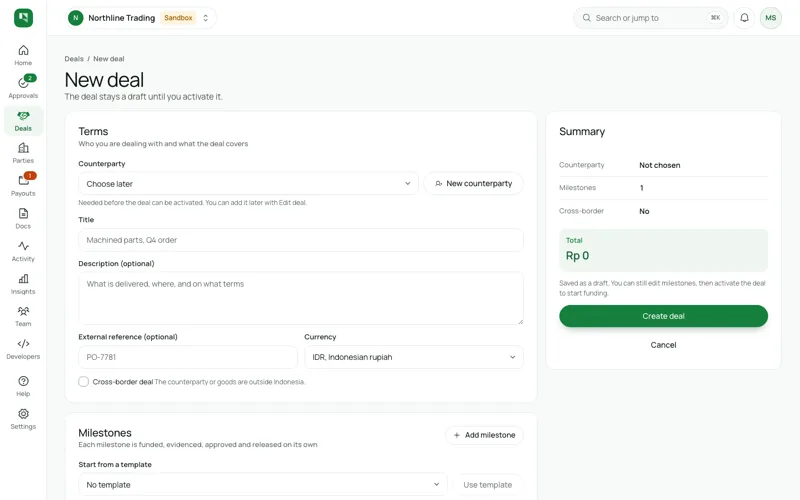
Task: Click the Add milestone button
Action: (484, 435)
